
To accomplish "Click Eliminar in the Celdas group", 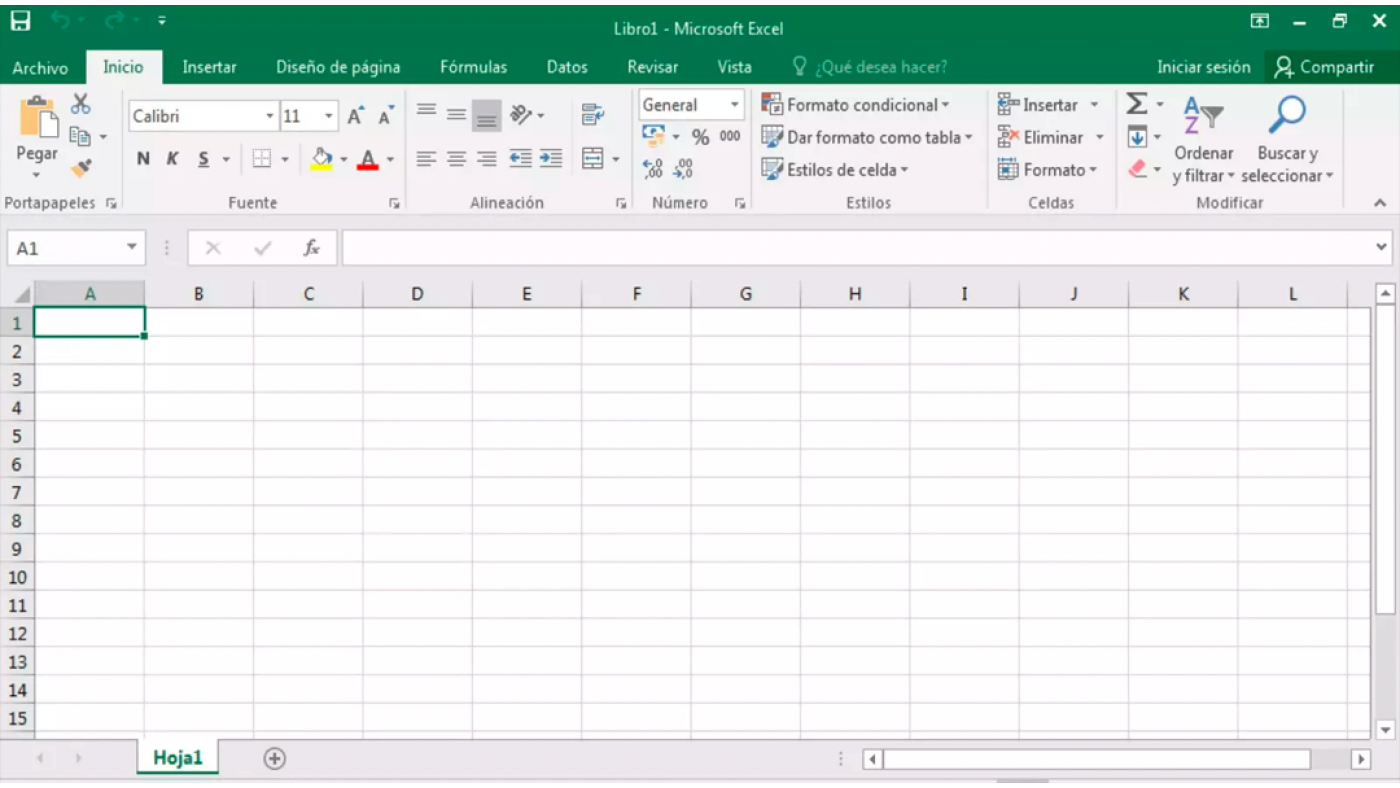I will pos(1052,138).
